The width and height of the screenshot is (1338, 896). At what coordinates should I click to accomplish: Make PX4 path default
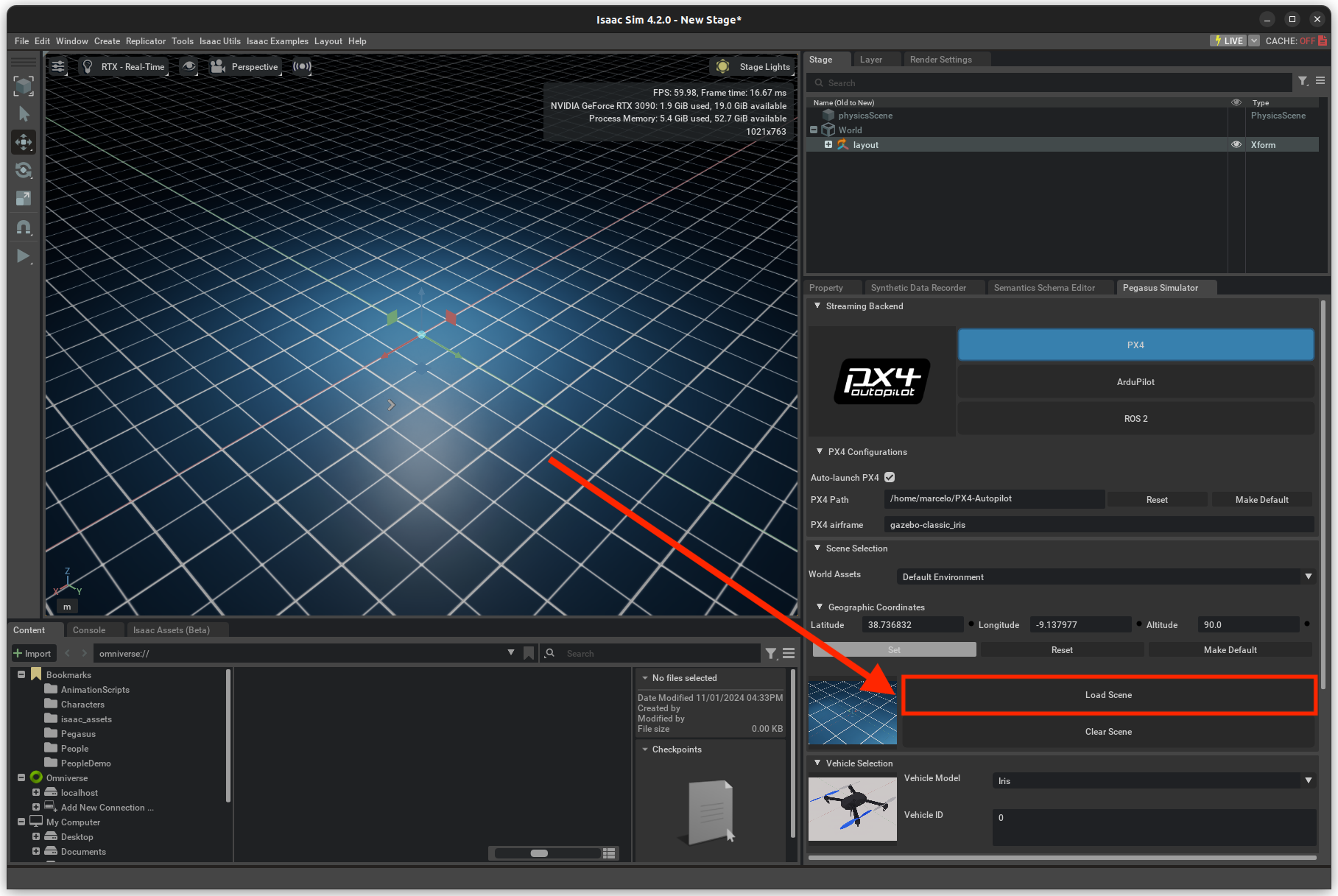coord(1261,500)
